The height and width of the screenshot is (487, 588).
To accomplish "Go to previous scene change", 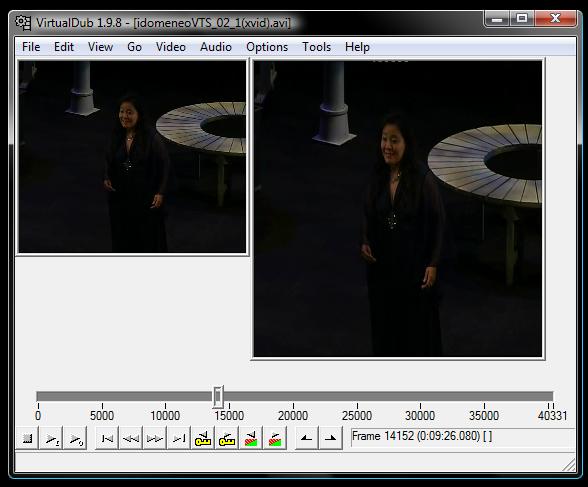I will click(x=251, y=438).
